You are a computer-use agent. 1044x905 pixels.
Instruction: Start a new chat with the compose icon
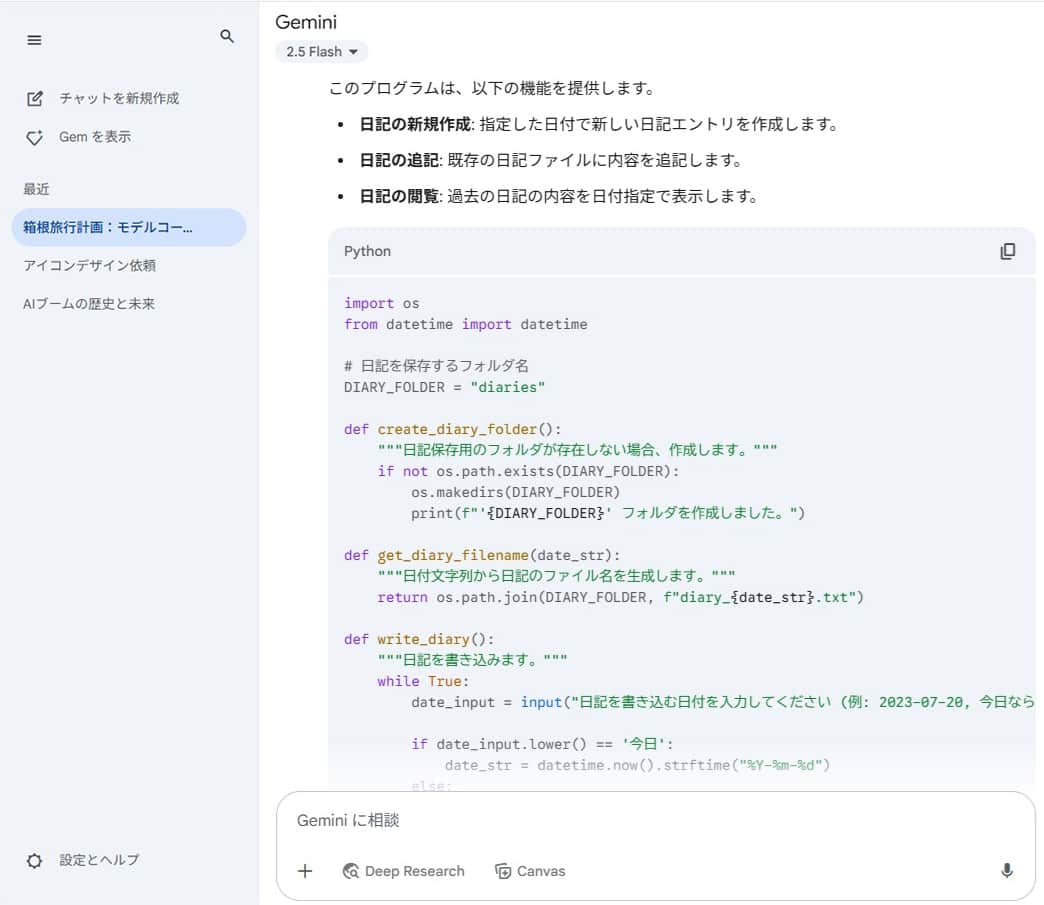pyautogui.click(x=35, y=98)
